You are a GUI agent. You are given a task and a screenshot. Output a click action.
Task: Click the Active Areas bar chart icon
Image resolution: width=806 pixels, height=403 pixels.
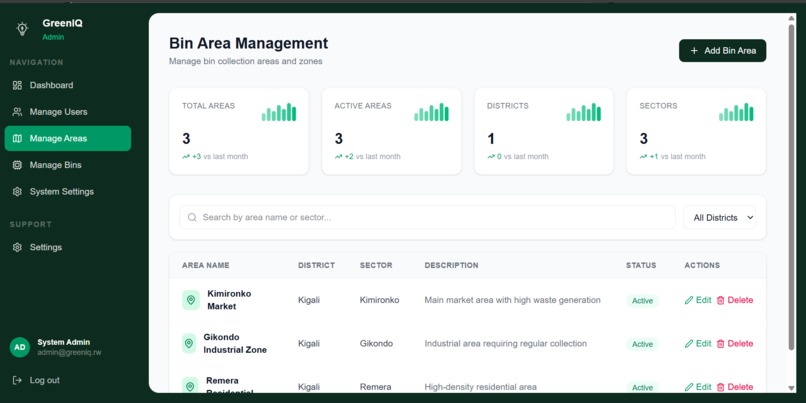431,112
